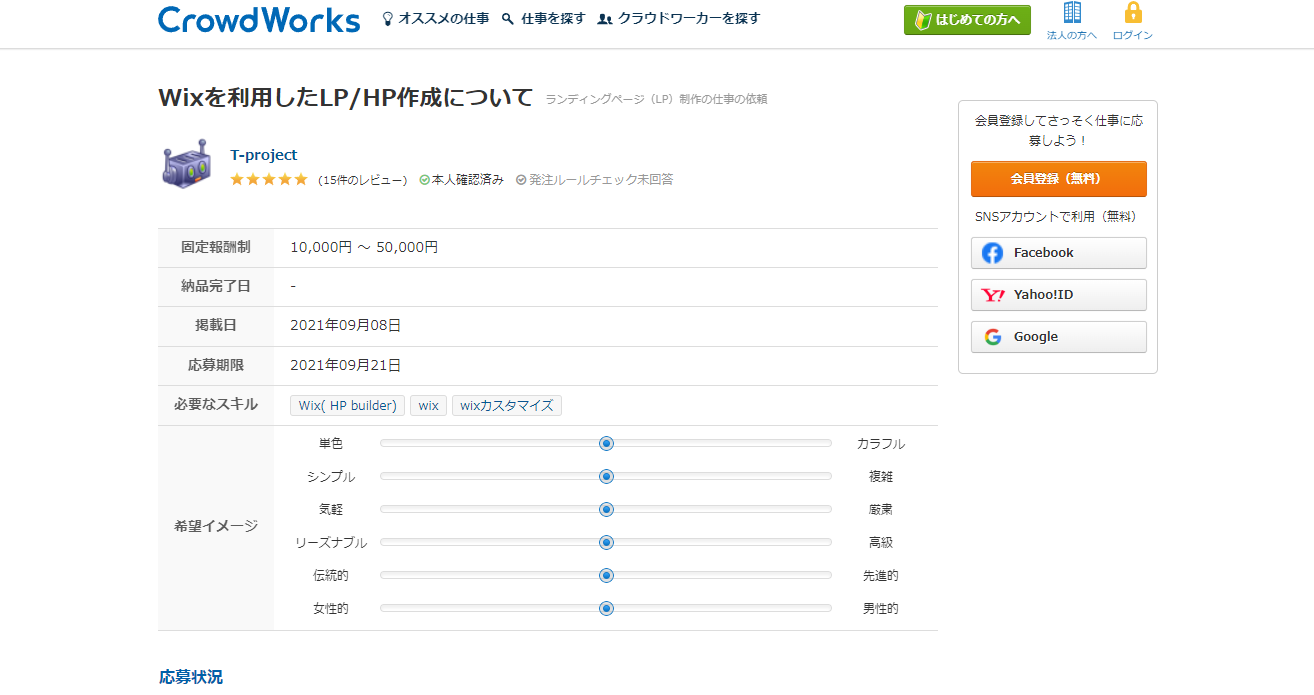This screenshot has height=695, width=1314.
Task: Click the 応募状況 section heading
Action: click(191, 677)
